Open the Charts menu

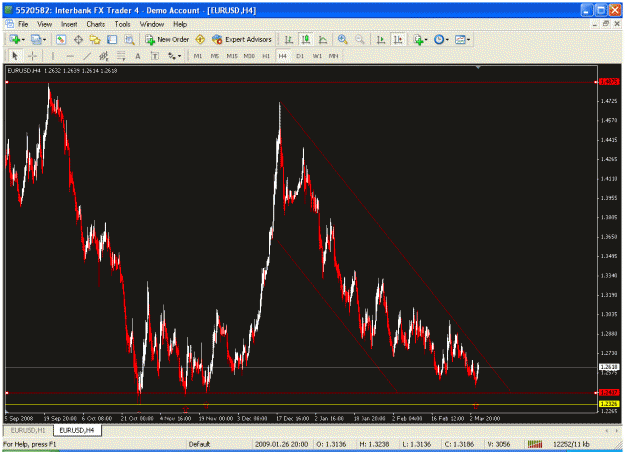click(96, 24)
